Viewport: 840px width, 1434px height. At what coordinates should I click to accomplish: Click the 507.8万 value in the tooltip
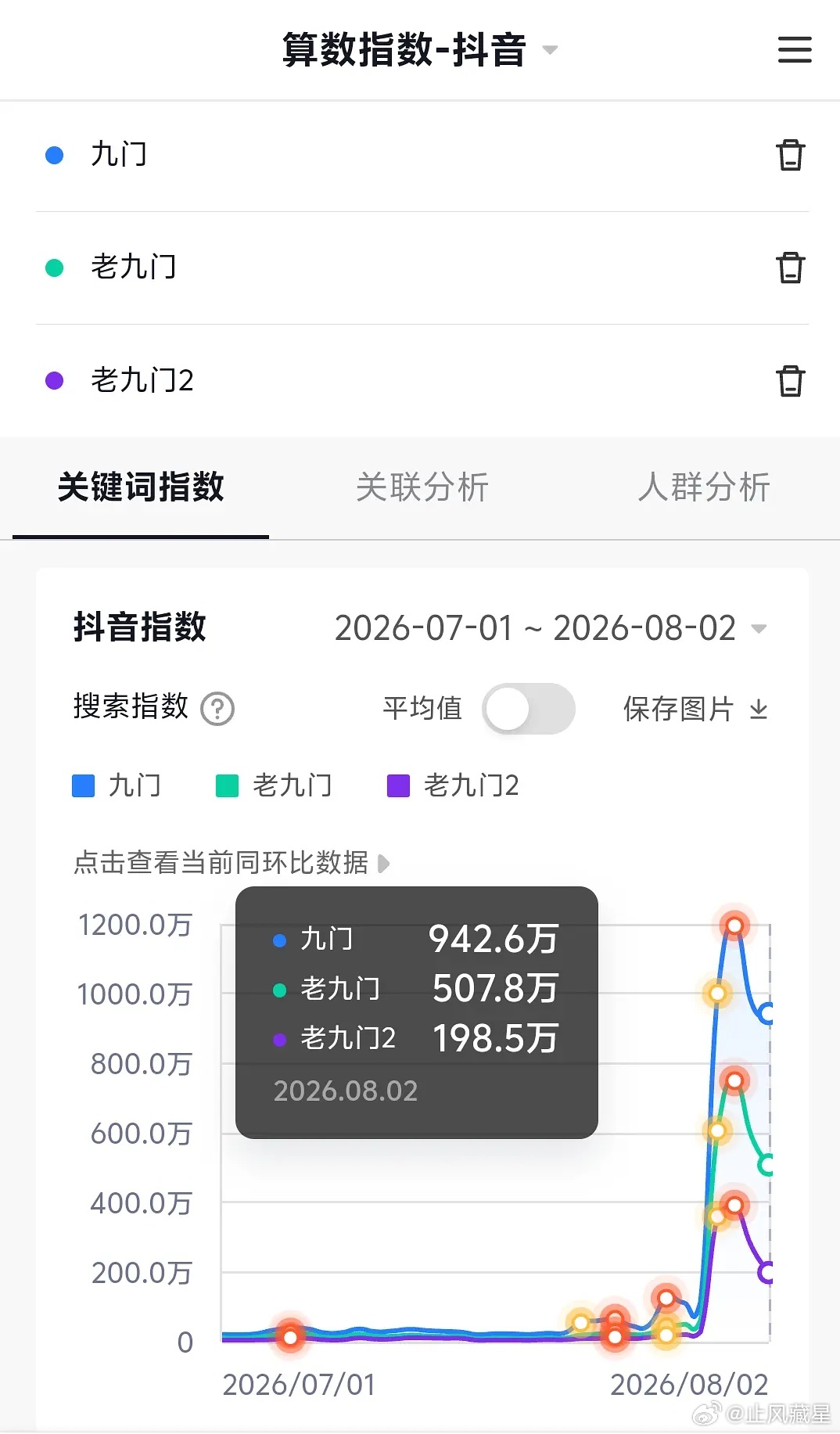point(495,988)
